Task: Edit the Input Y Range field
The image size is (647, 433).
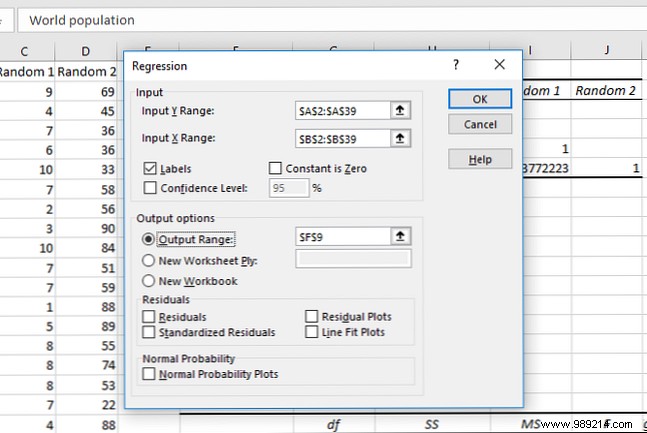Action: pos(343,111)
